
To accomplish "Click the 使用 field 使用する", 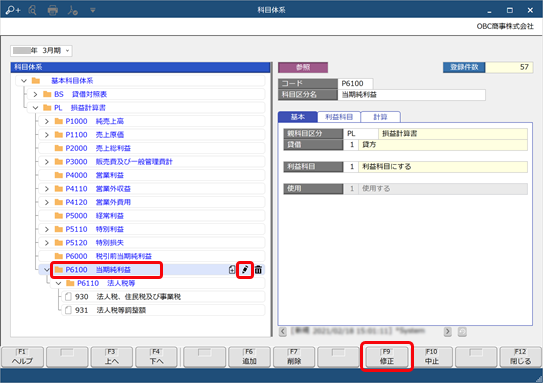I will pos(443,189).
